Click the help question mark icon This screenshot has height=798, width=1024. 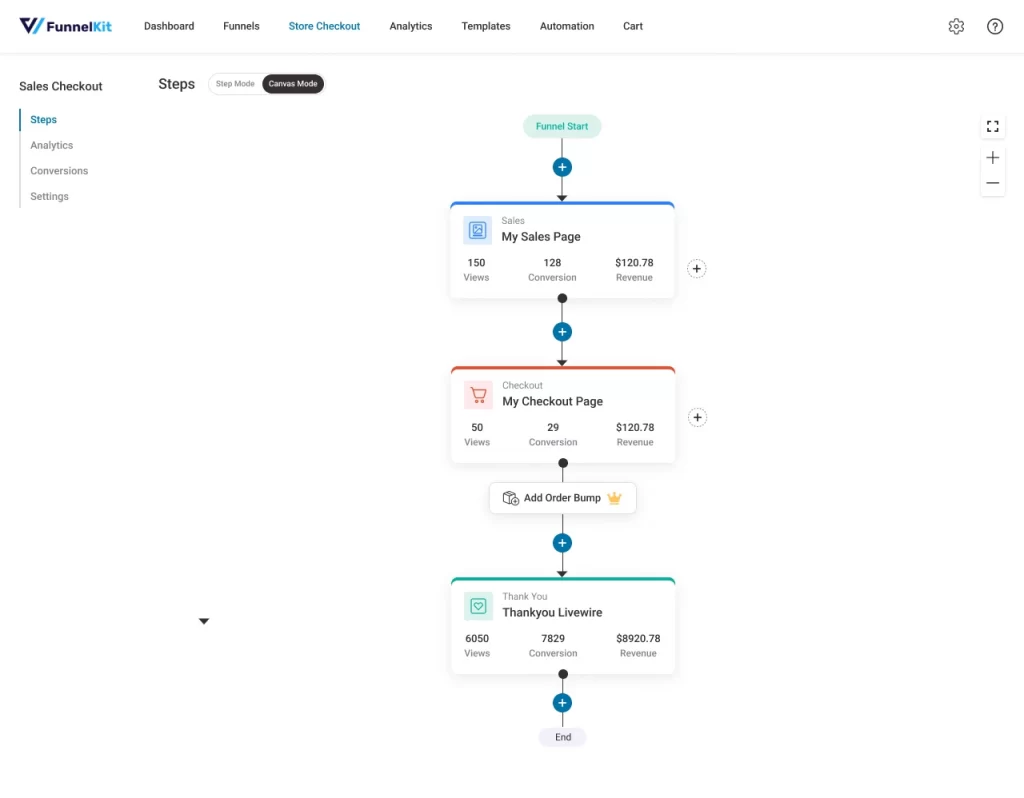(x=995, y=27)
